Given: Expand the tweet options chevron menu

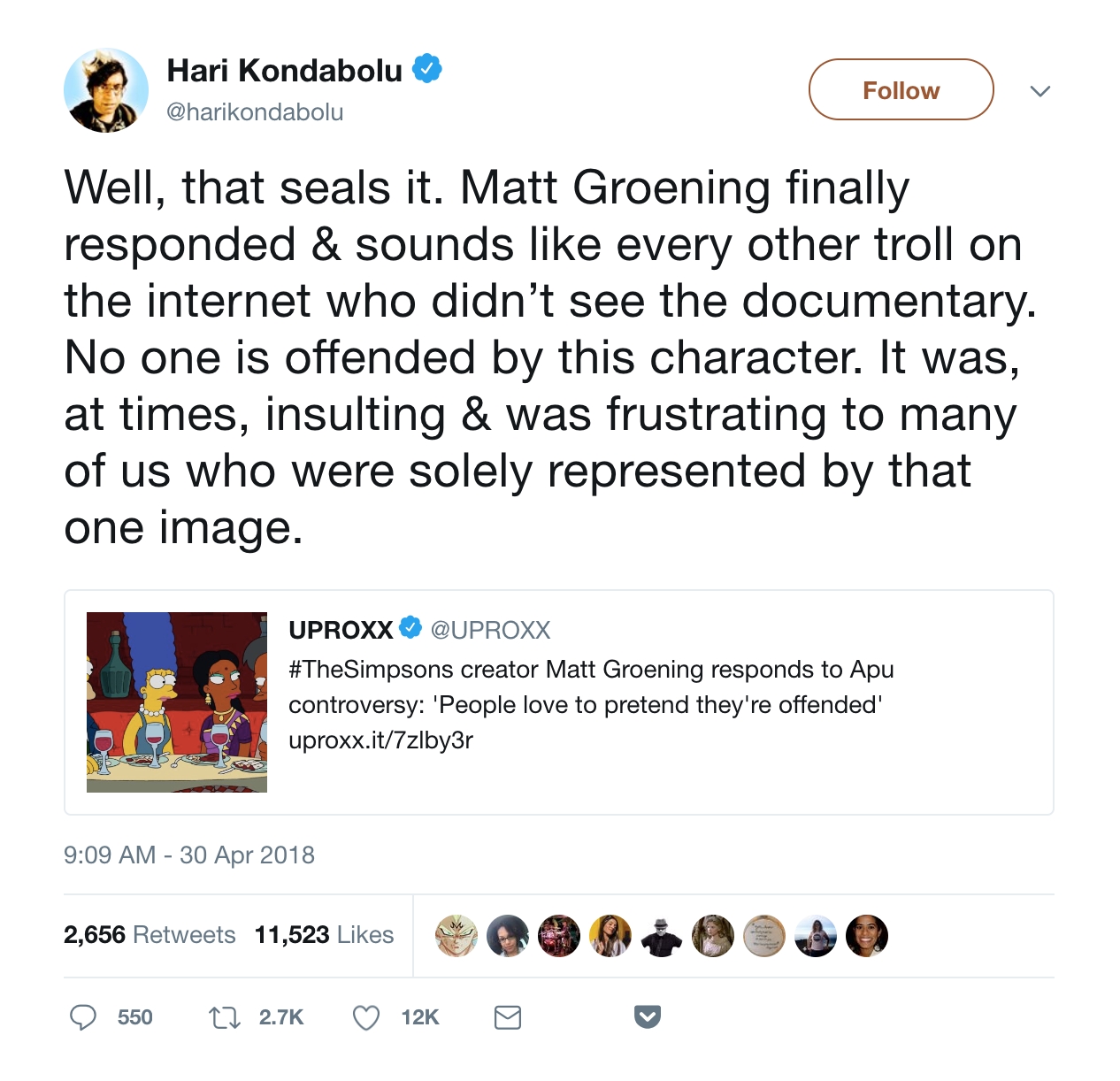Looking at the screenshot, I should 1040,91.
